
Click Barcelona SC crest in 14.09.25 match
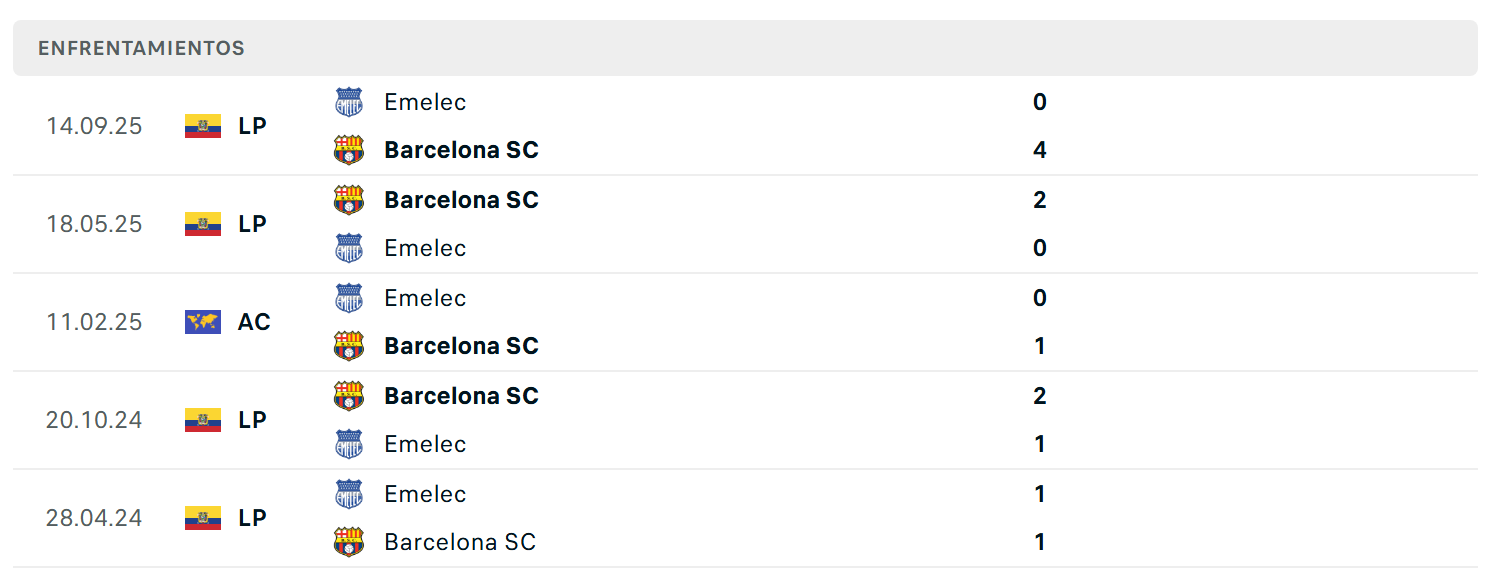point(348,150)
